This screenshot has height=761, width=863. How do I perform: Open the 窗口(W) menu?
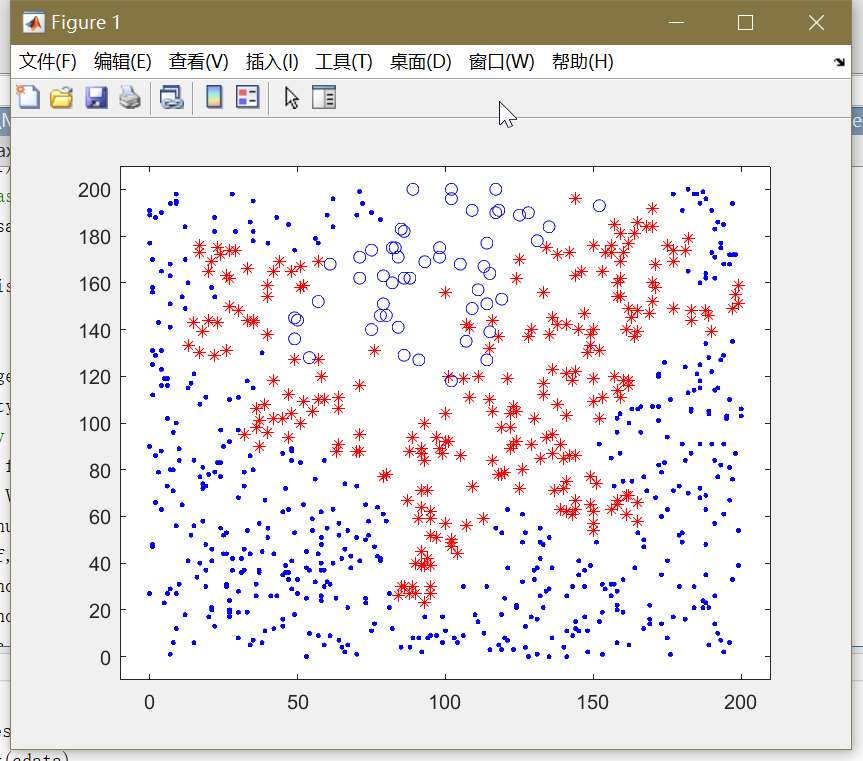point(501,62)
